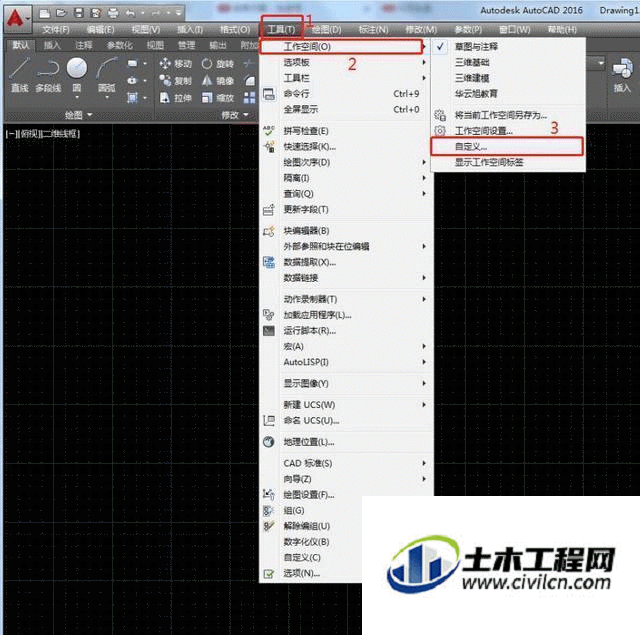Switch to the 参数化 ribbon tab
This screenshot has height=635, width=640.
coord(120,45)
